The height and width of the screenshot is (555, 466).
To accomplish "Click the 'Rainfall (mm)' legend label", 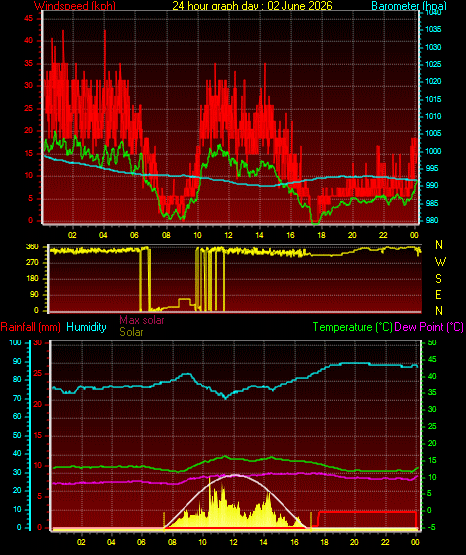I will [30, 327].
